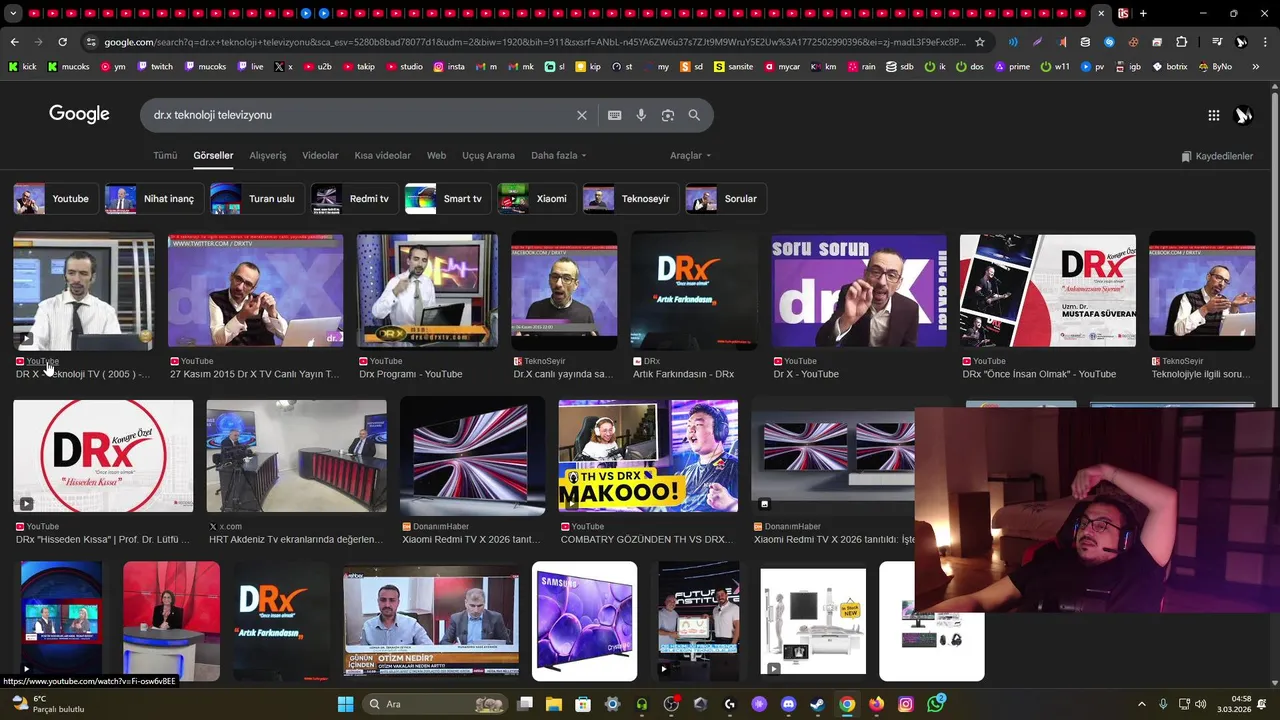1280x720 pixels.
Task: Switch to the Uçuş Arama tab
Action: point(488,156)
